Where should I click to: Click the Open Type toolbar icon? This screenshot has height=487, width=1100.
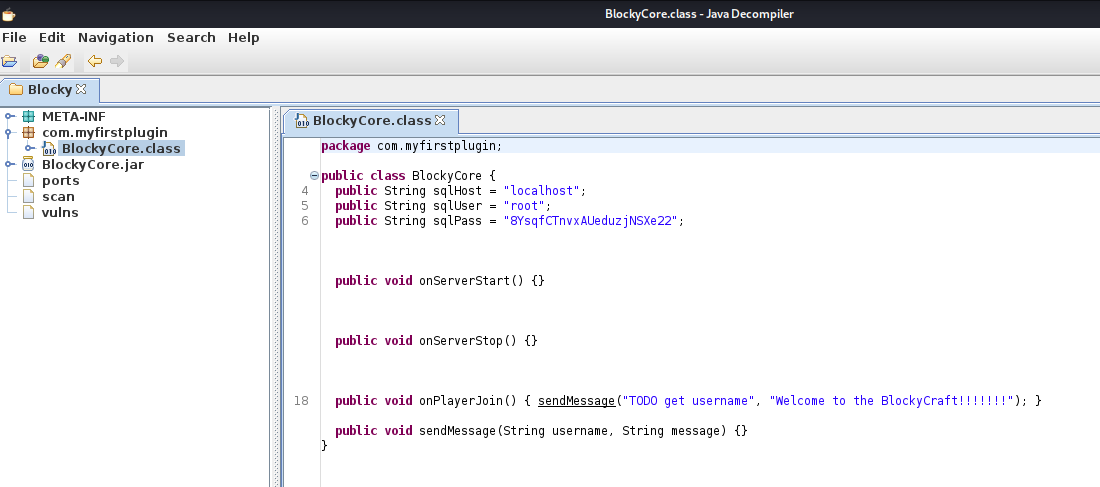pos(40,61)
